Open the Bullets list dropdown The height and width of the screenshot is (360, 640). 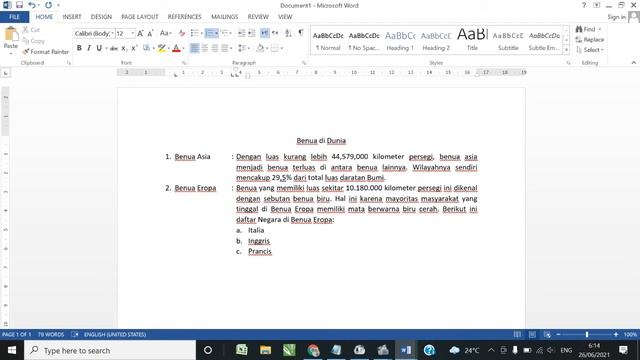pyautogui.click(x=202, y=33)
